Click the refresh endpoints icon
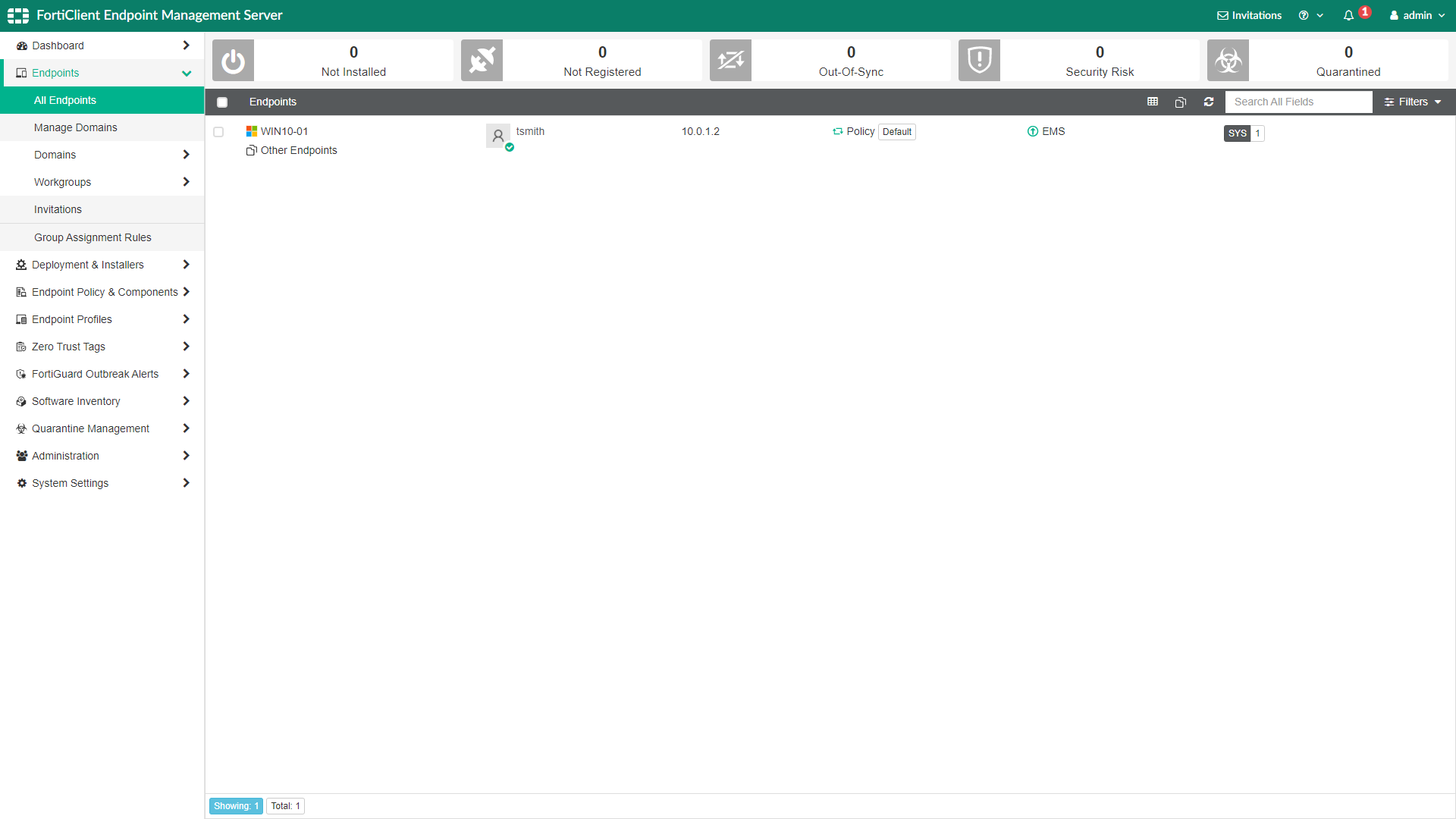Screen dimensions: 1456x819 coord(1209,102)
